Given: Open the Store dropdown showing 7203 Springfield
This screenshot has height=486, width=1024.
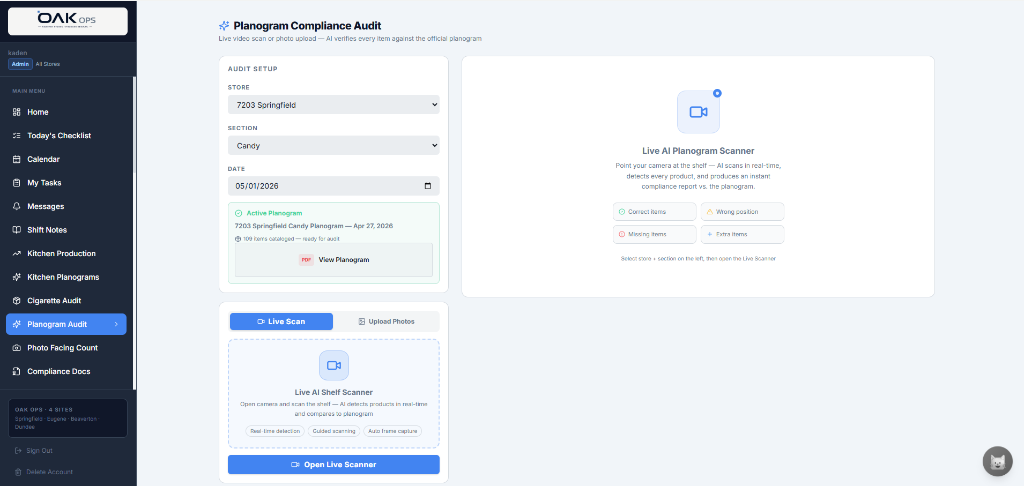Looking at the screenshot, I should coord(334,105).
